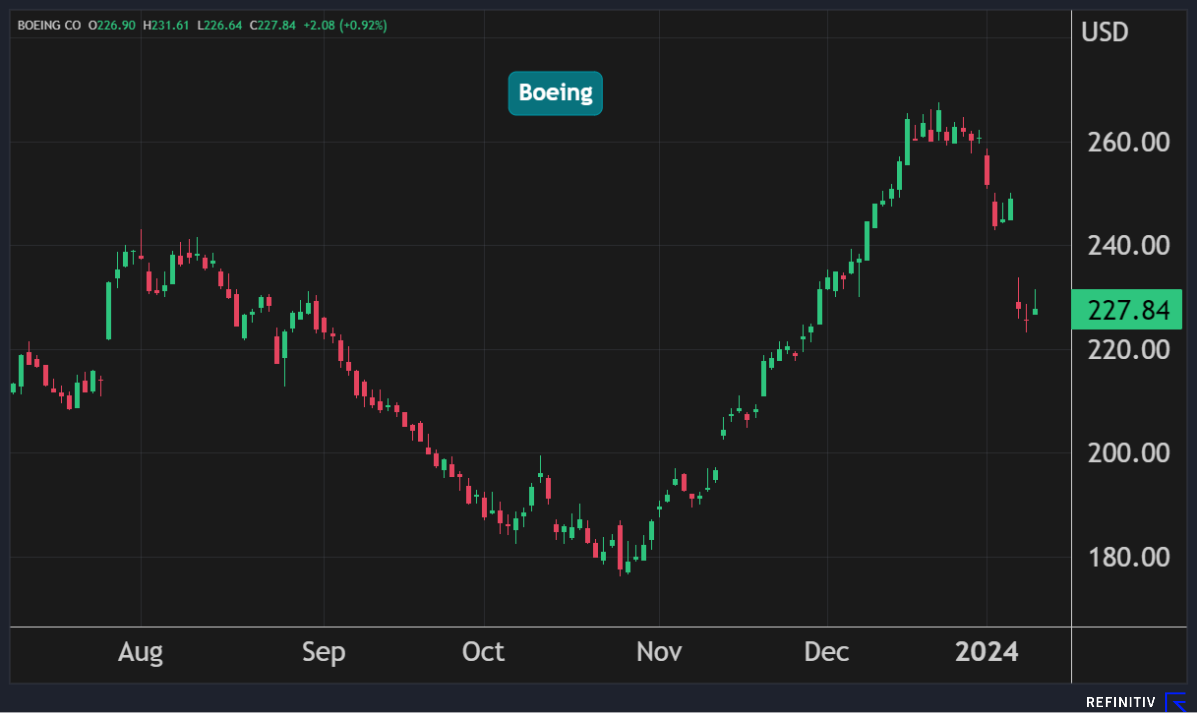Choose the Nov label on time axis

(659, 653)
